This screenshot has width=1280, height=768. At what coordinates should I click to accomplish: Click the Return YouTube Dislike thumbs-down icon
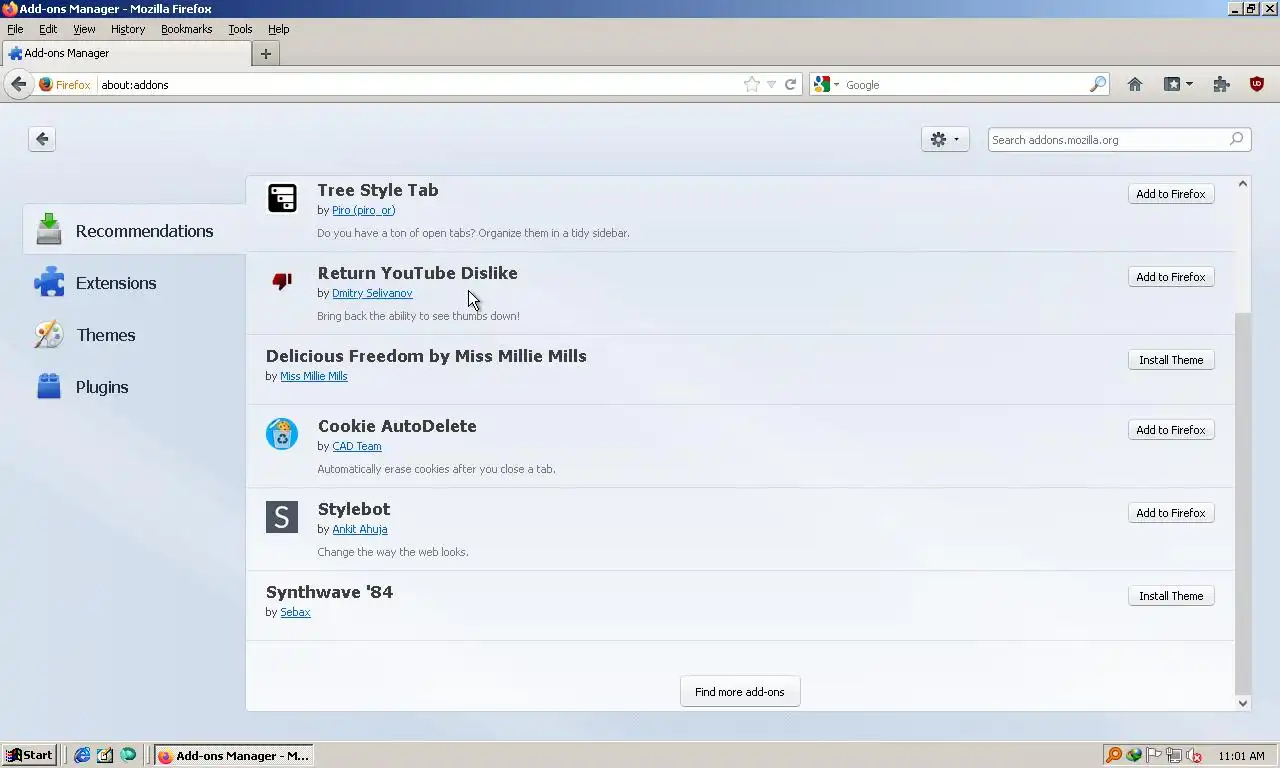pos(282,281)
